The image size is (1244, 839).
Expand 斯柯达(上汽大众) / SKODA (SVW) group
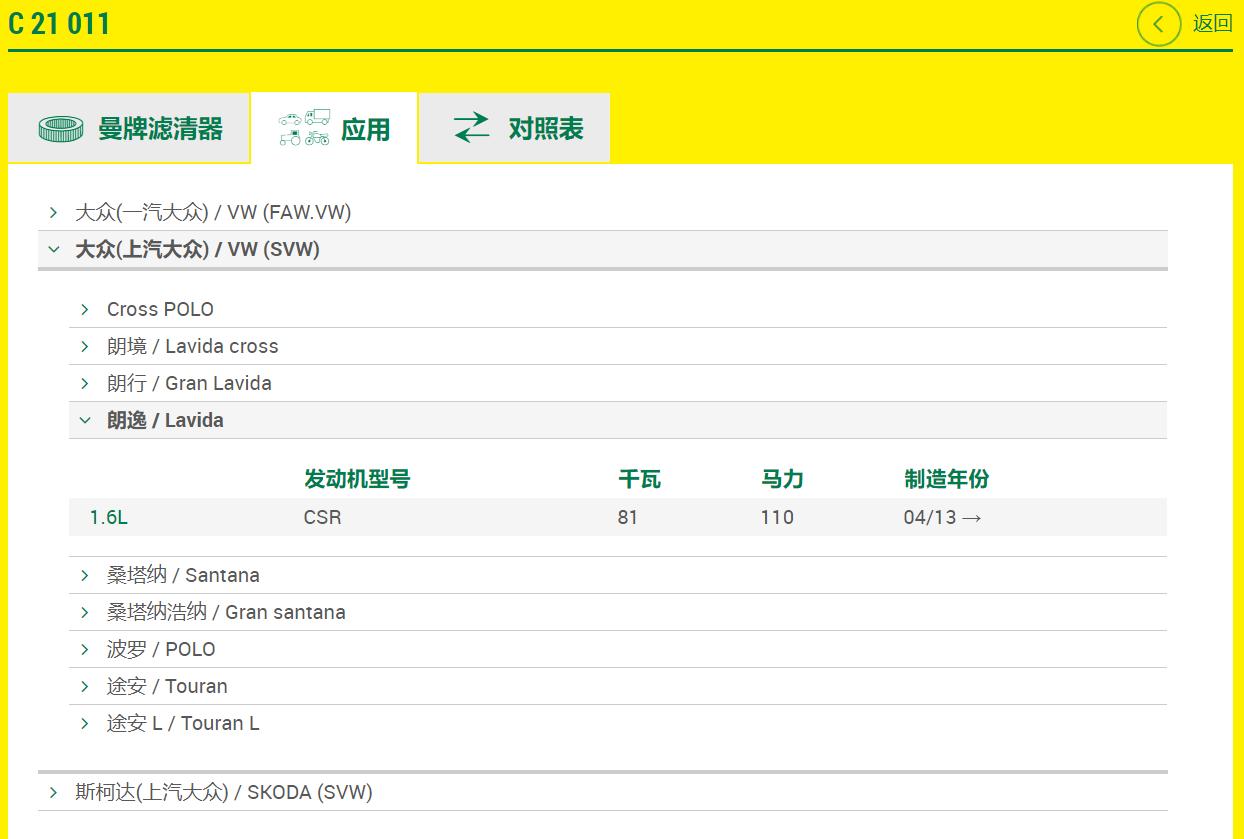tap(223, 792)
